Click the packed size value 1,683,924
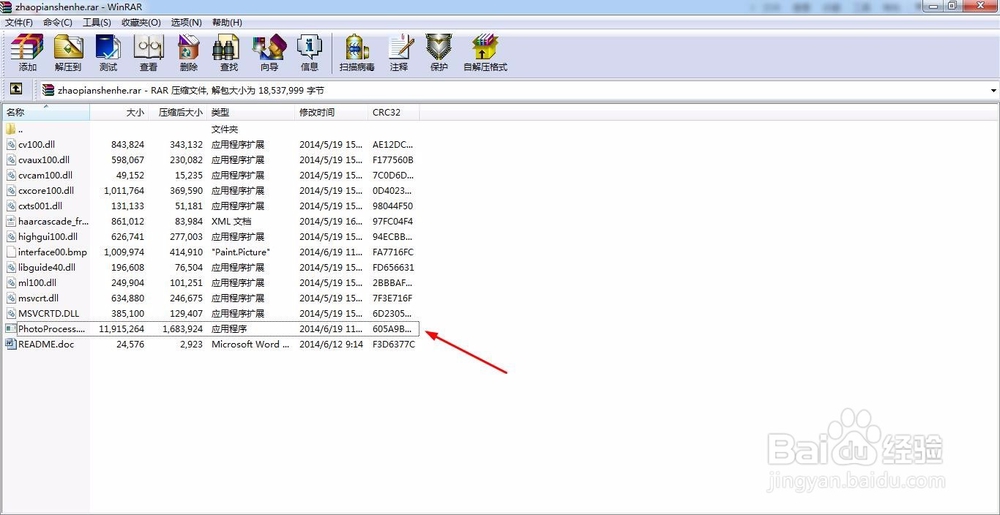This screenshot has width=1000, height=515. 182,329
